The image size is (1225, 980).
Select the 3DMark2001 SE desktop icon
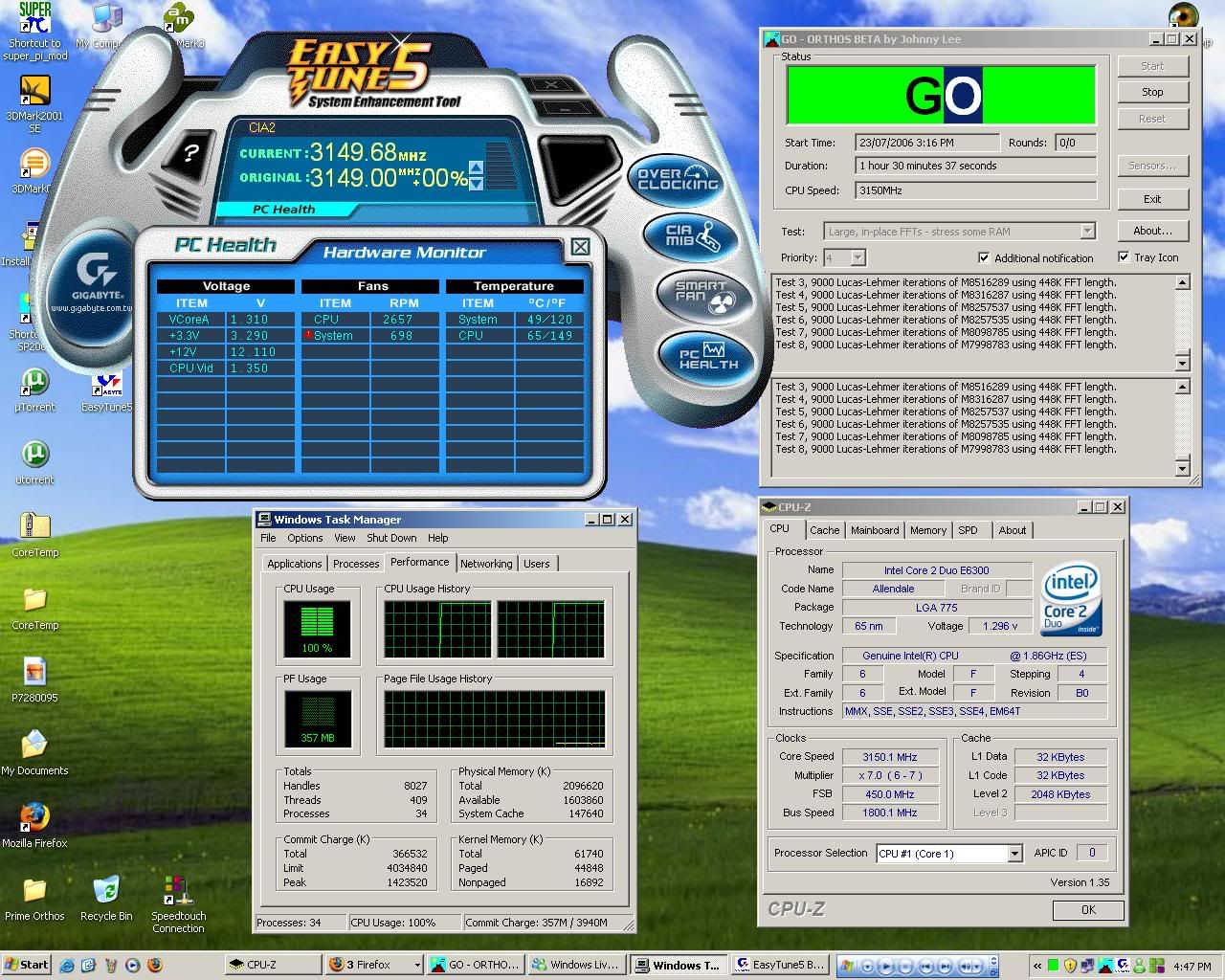point(35,105)
